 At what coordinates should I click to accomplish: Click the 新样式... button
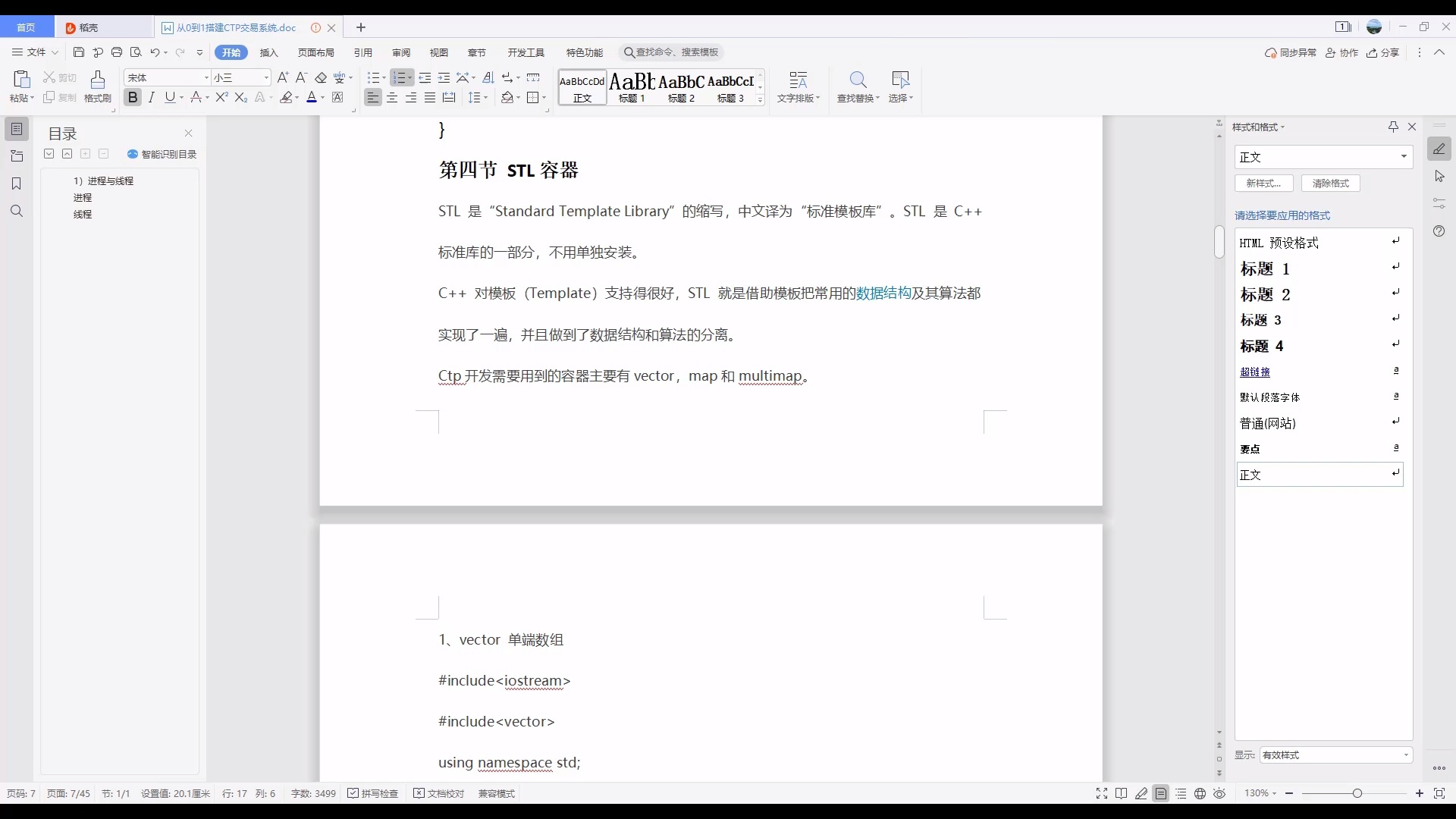point(1263,184)
